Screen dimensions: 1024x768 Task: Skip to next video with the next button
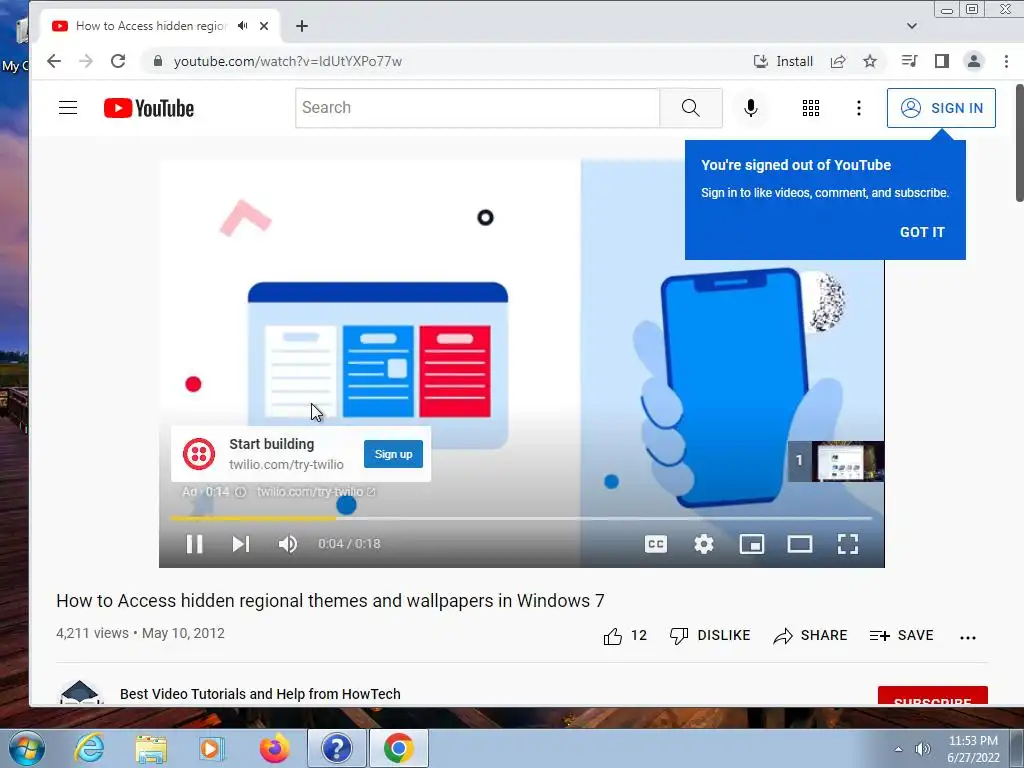pyautogui.click(x=241, y=544)
